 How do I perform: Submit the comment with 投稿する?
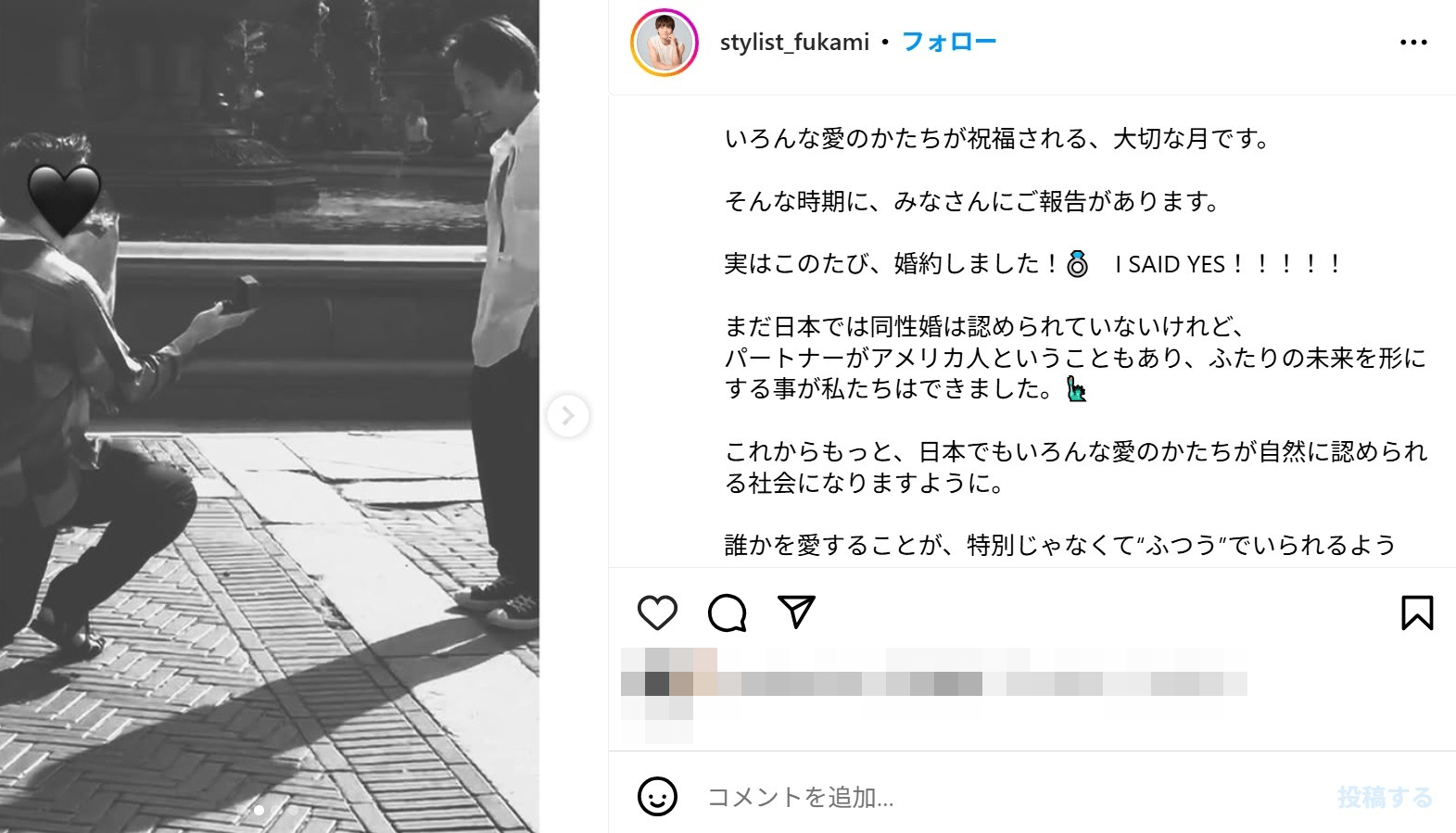tap(1385, 797)
